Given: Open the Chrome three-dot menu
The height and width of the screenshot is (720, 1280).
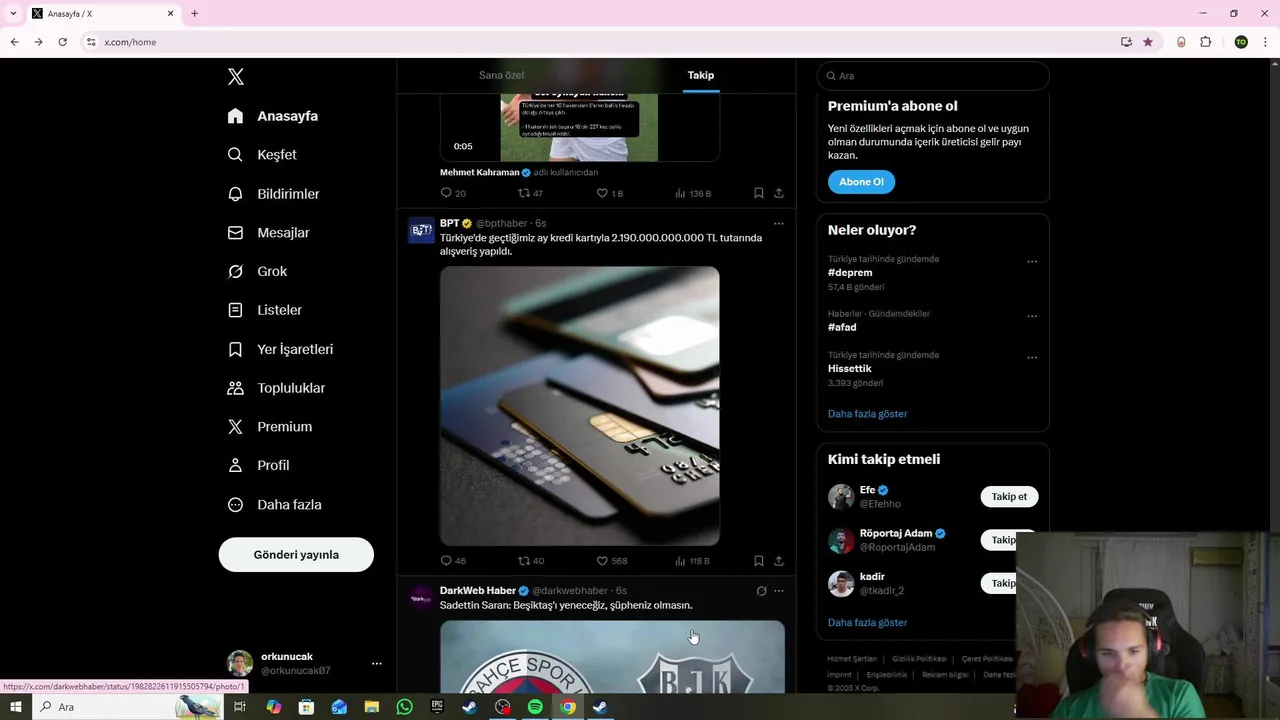Looking at the screenshot, I should click(1265, 42).
